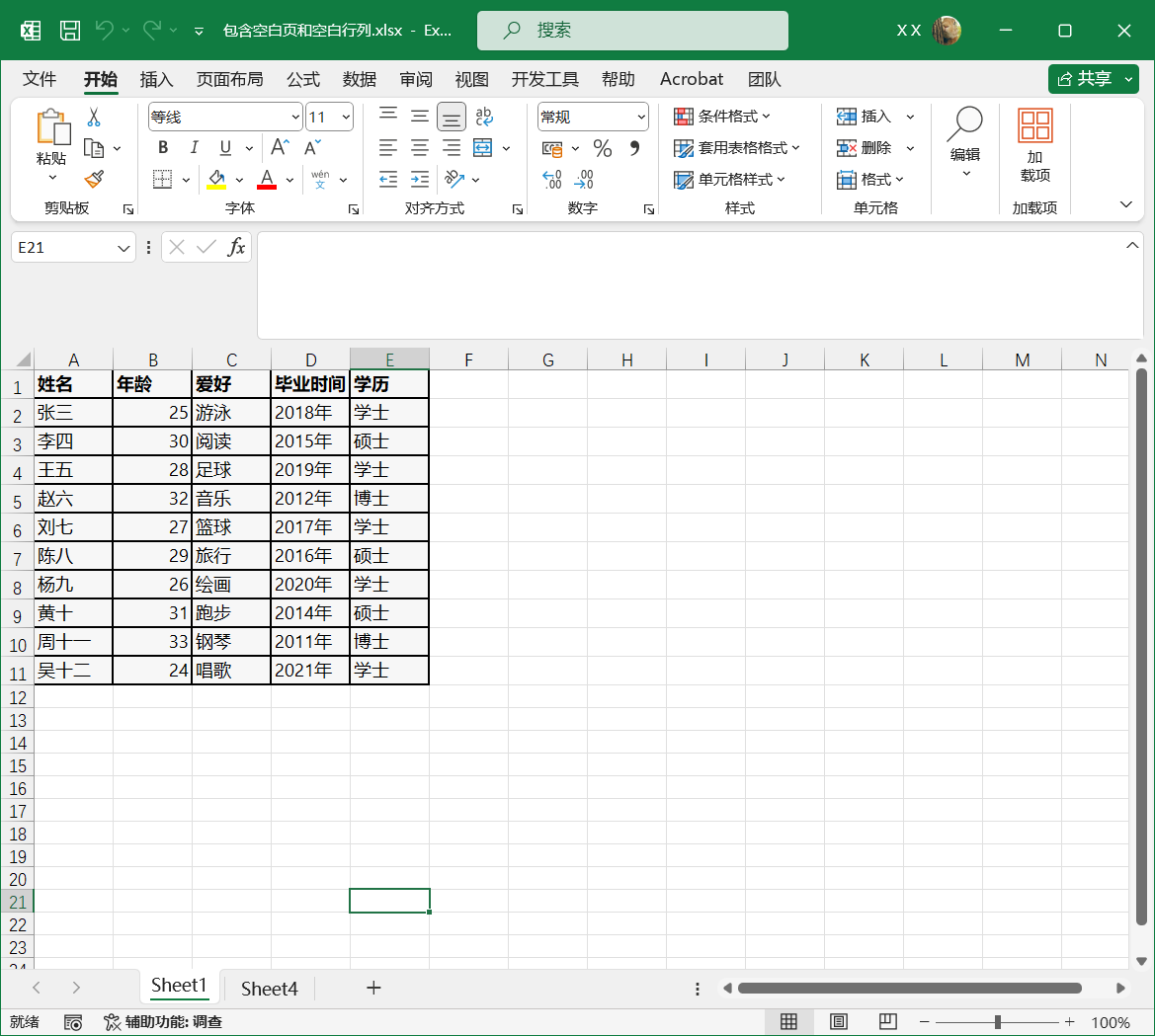The image size is (1155, 1036).
Task: Apply percent number style
Action: [x=601, y=147]
